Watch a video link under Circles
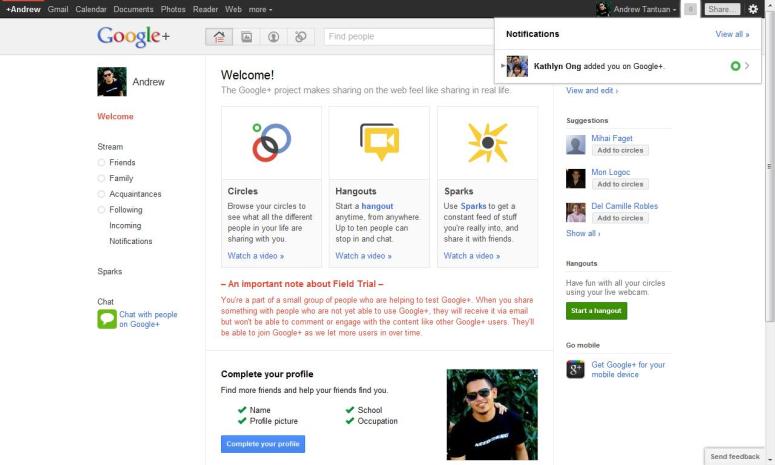The width and height of the screenshot is (775, 465). (256, 256)
